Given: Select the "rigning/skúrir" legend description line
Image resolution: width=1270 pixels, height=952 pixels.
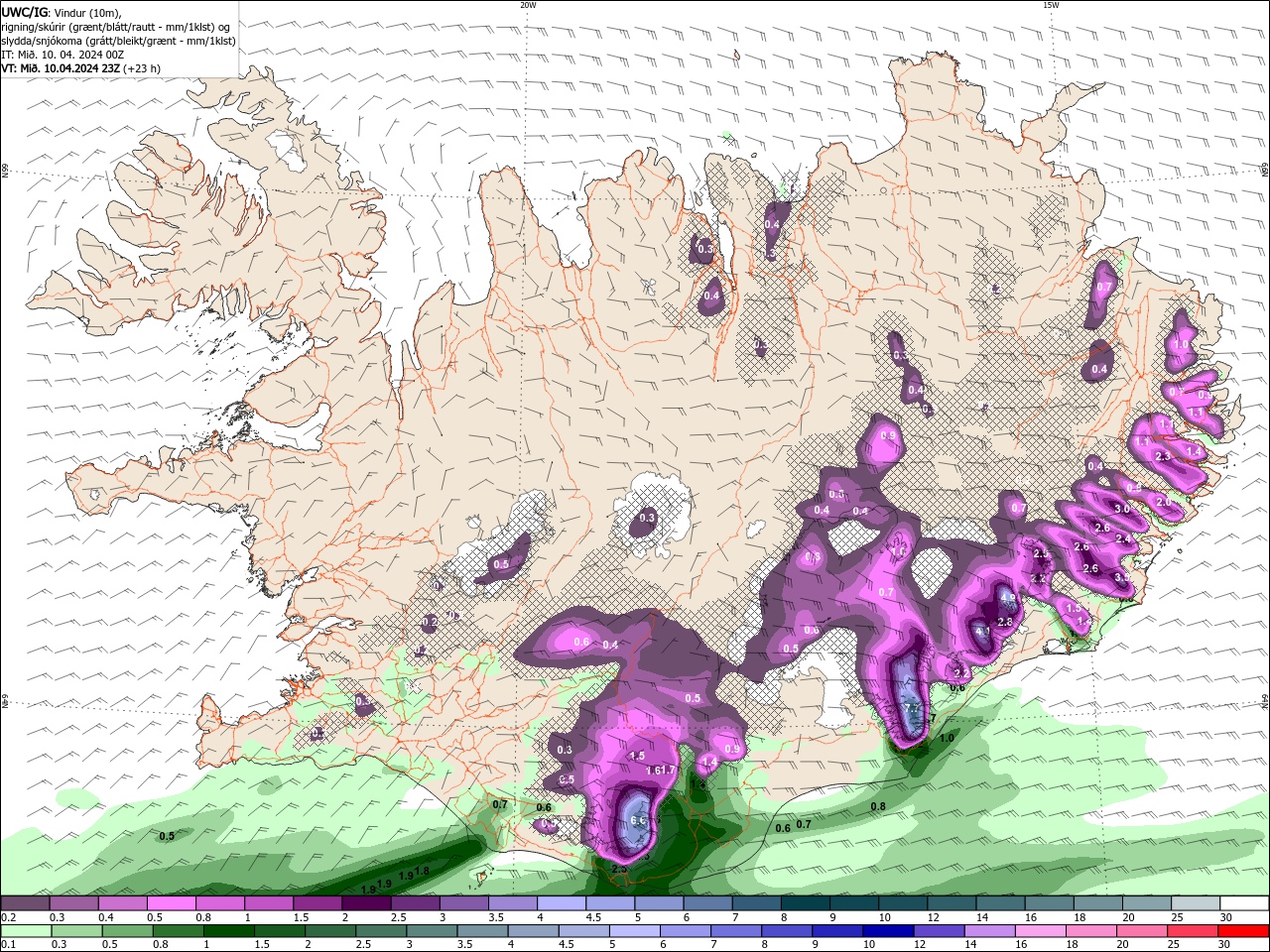Looking at the screenshot, I should click(116, 27).
